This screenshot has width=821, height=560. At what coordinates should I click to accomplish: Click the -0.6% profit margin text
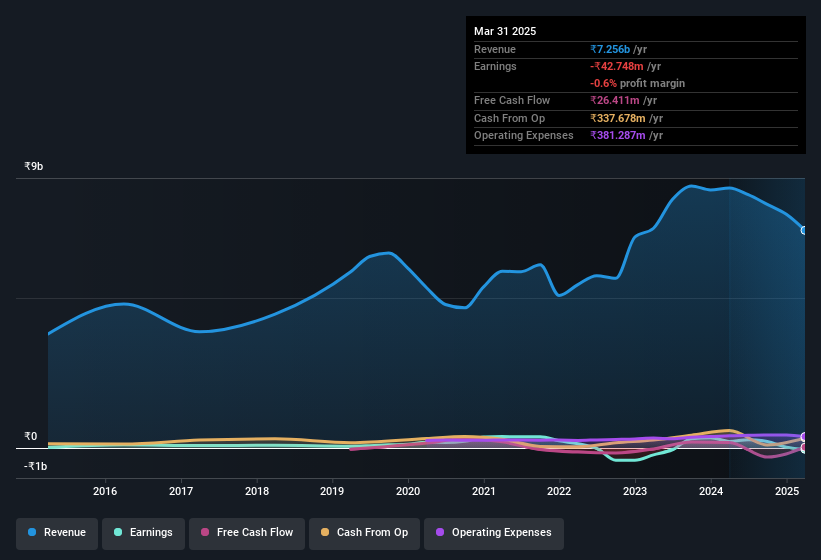pyautogui.click(x=637, y=83)
